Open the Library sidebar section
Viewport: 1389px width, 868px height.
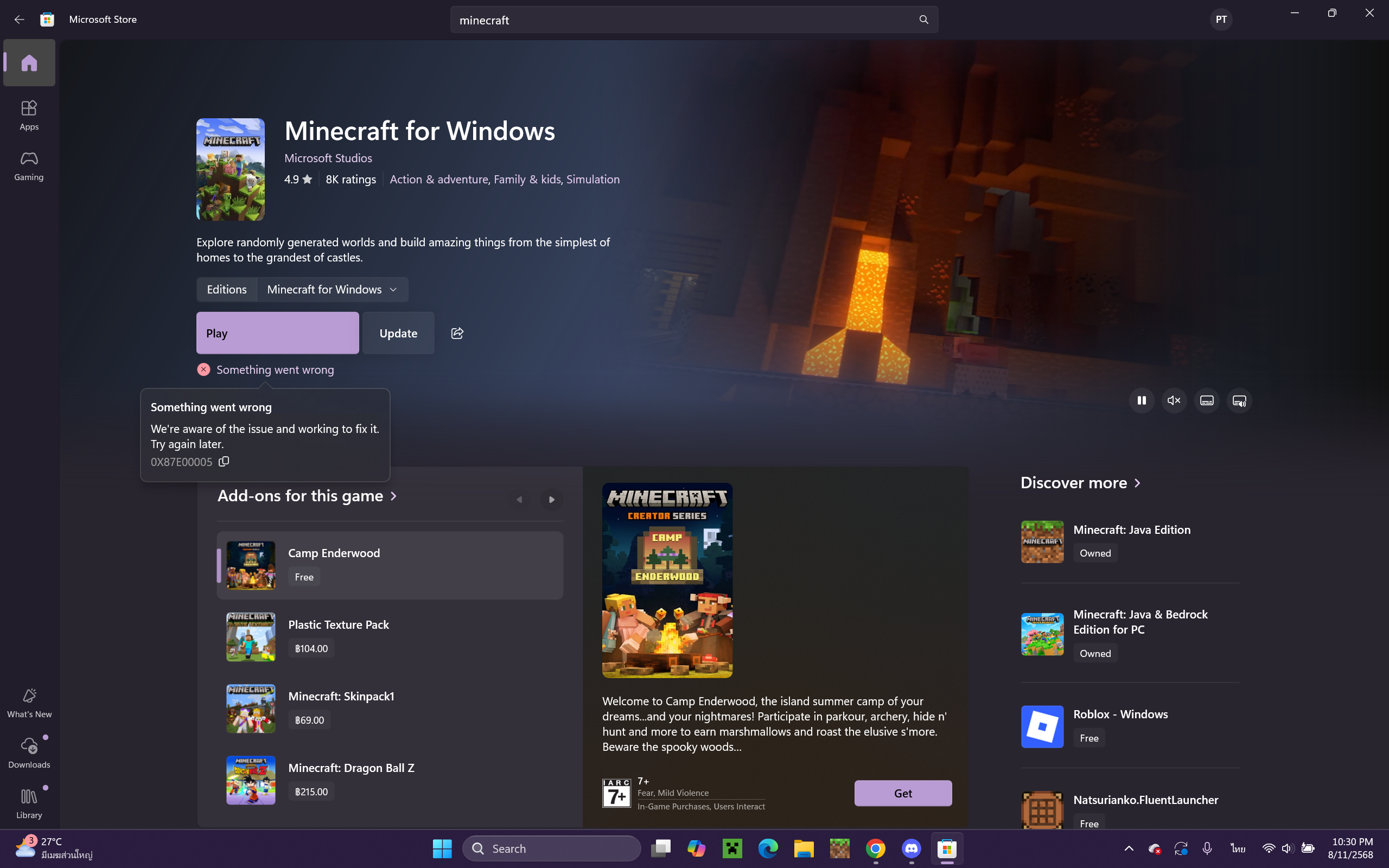tap(29, 803)
